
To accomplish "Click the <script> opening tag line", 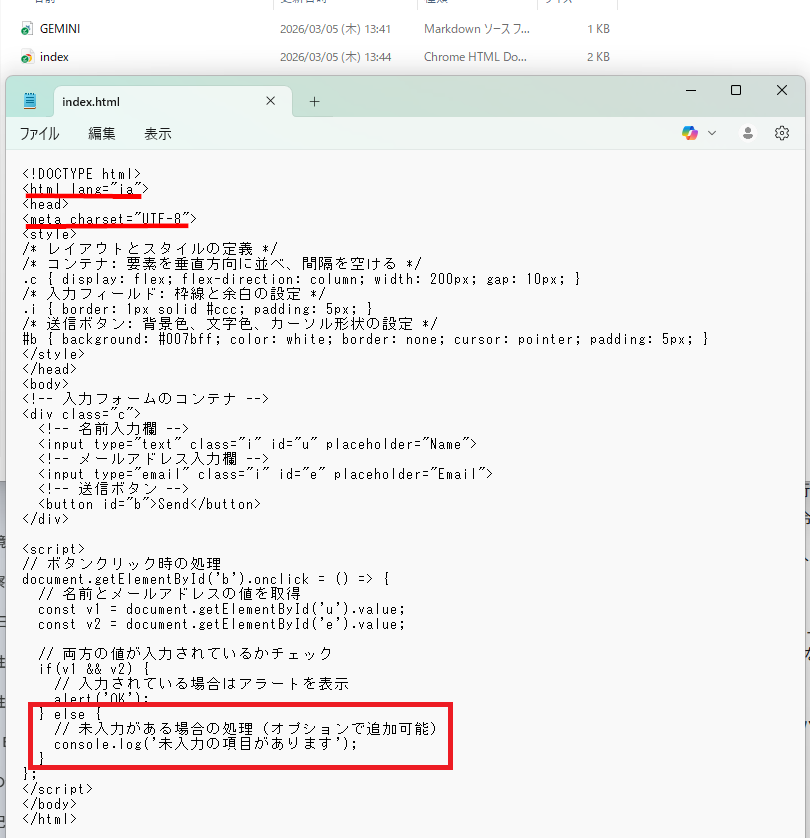I will tap(53, 549).
